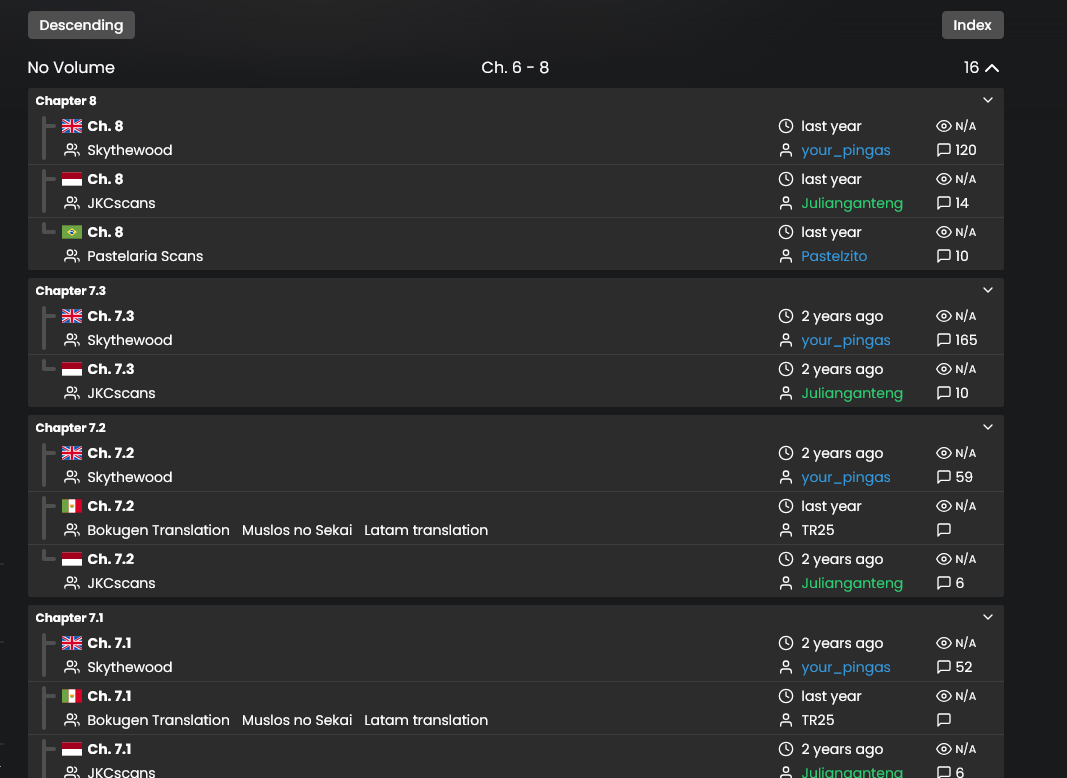
Task: Open the 59 comments on Ch. 7.2
Action: tap(955, 476)
